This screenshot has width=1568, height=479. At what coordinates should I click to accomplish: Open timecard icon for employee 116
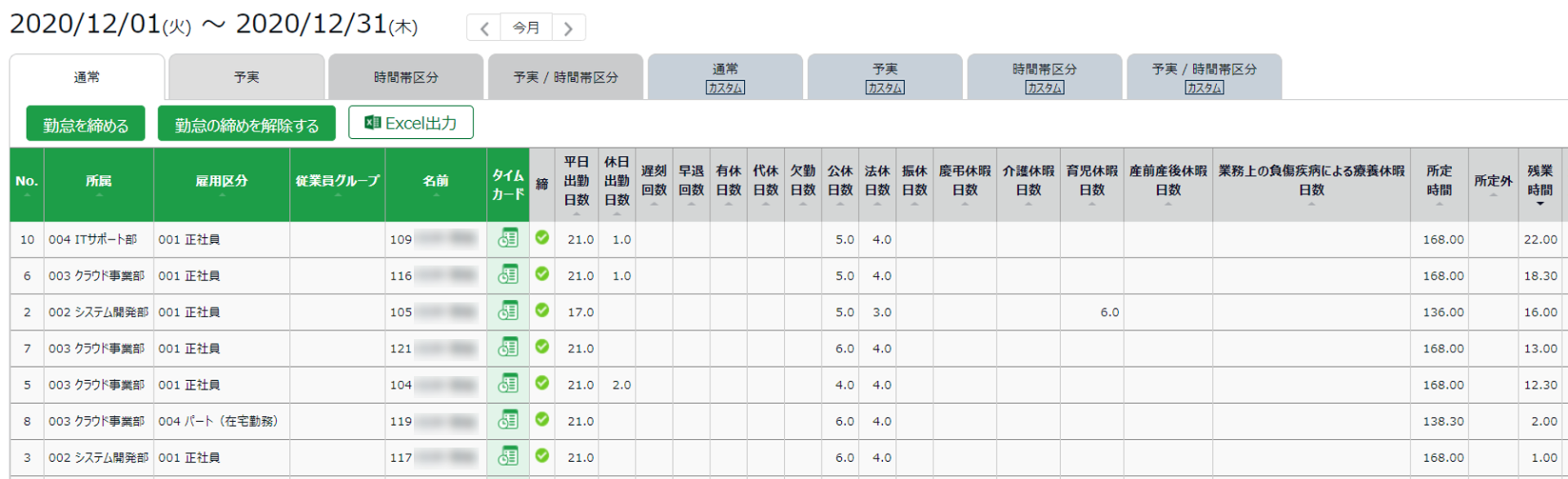(x=508, y=275)
